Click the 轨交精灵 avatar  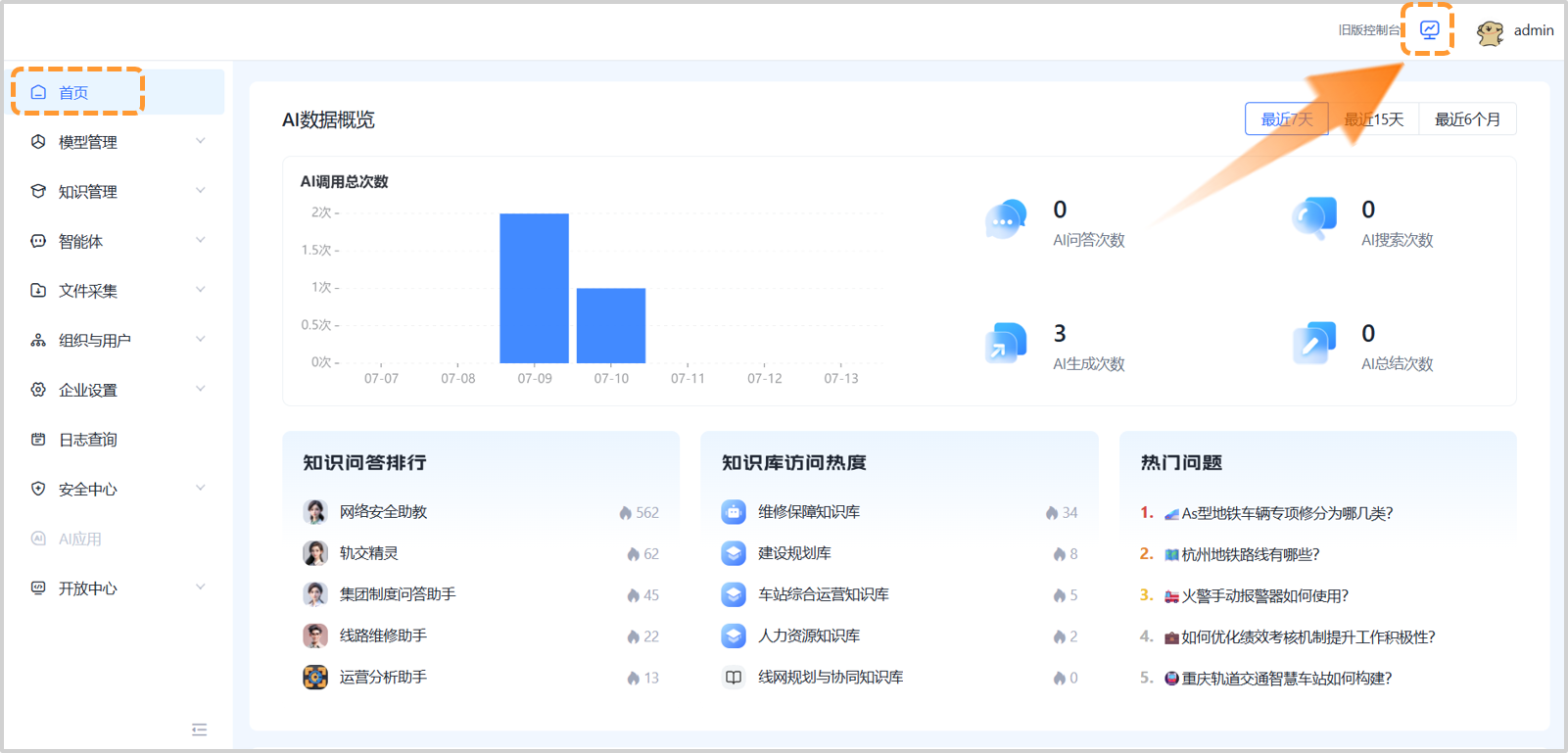[x=315, y=553]
